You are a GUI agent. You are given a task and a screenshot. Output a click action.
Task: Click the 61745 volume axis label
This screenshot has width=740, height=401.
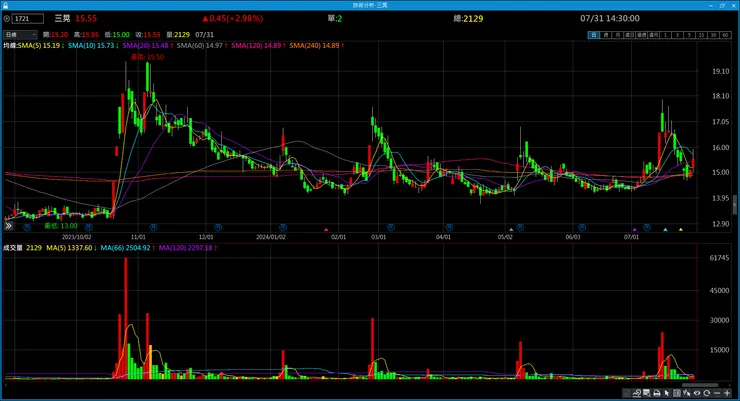click(719, 258)
